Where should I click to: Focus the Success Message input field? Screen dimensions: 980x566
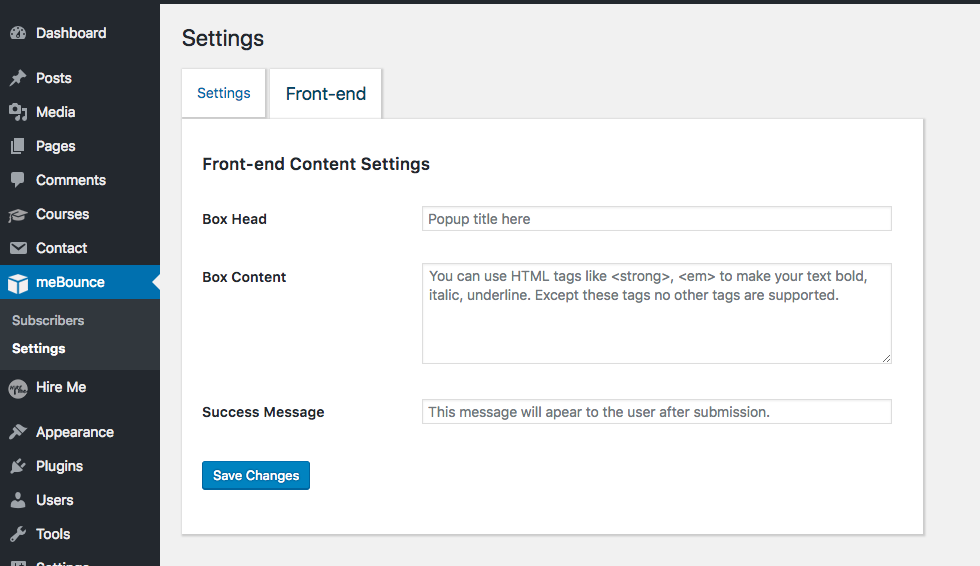point(657,412)
